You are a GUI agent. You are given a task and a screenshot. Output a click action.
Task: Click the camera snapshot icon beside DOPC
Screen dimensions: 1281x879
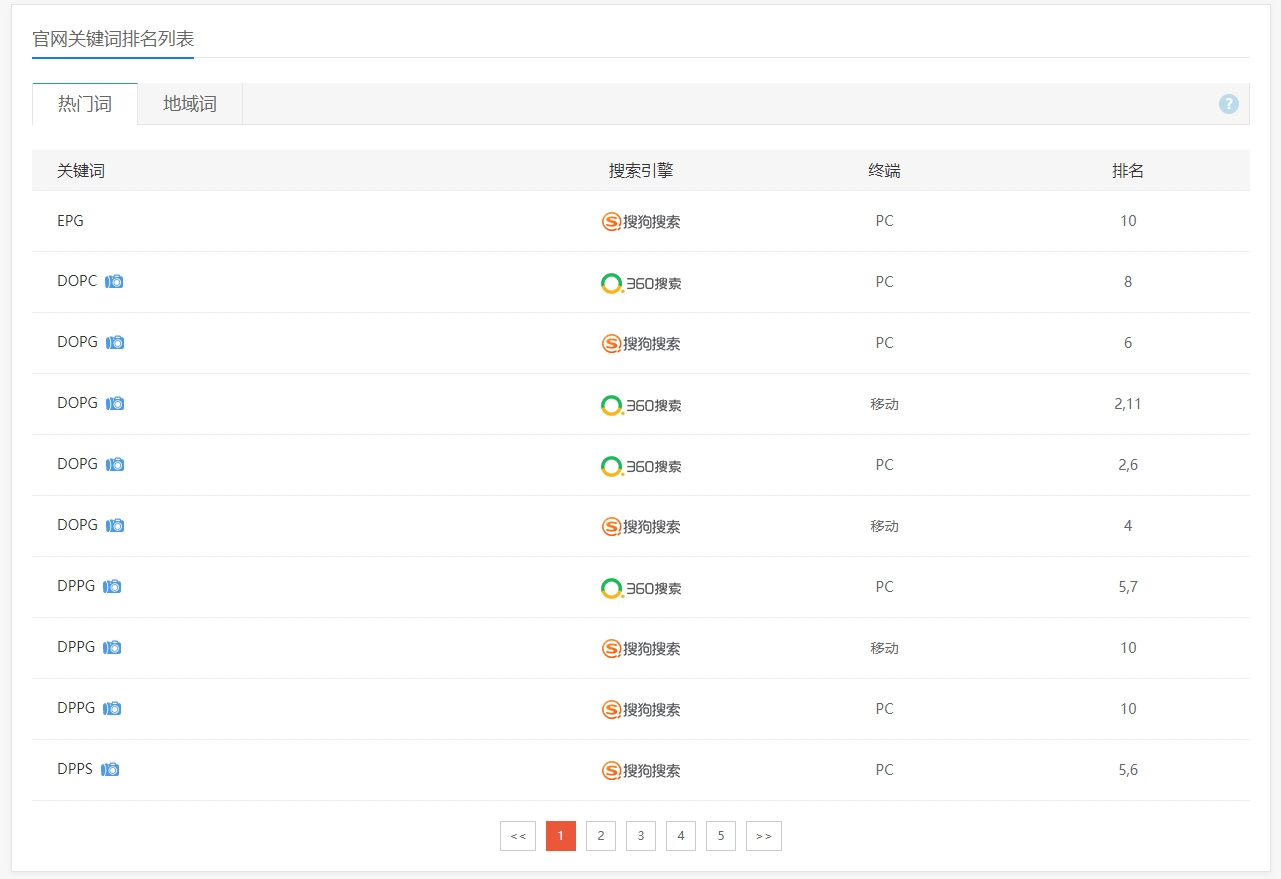(x=114, y=282)
